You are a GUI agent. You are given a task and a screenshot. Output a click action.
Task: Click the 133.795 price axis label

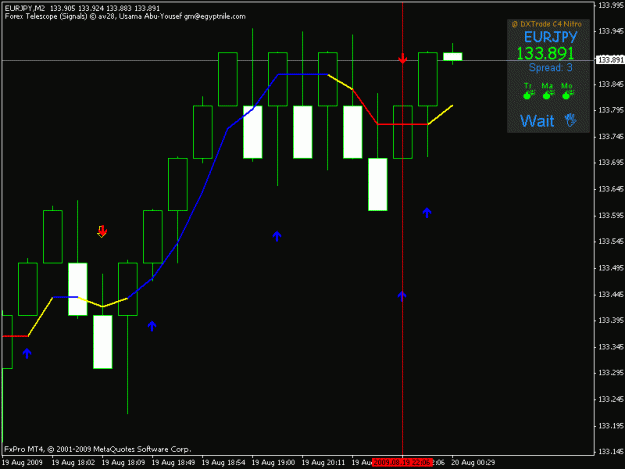(611, 110)
